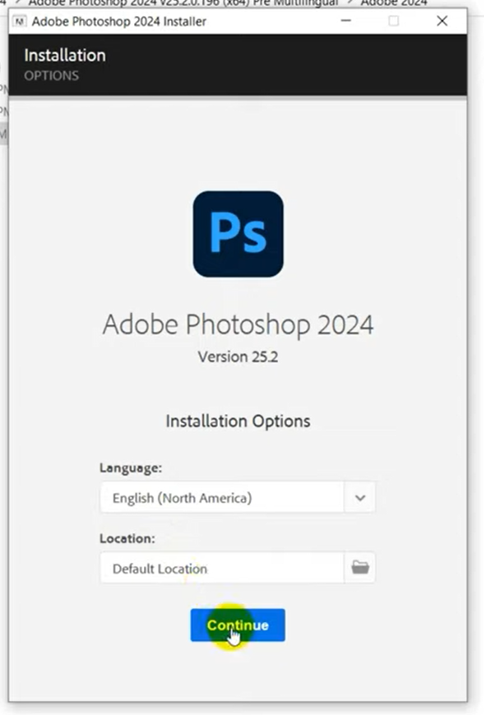
Task: Browse for install location with folder icon
Action: click(x=360, y=568)
